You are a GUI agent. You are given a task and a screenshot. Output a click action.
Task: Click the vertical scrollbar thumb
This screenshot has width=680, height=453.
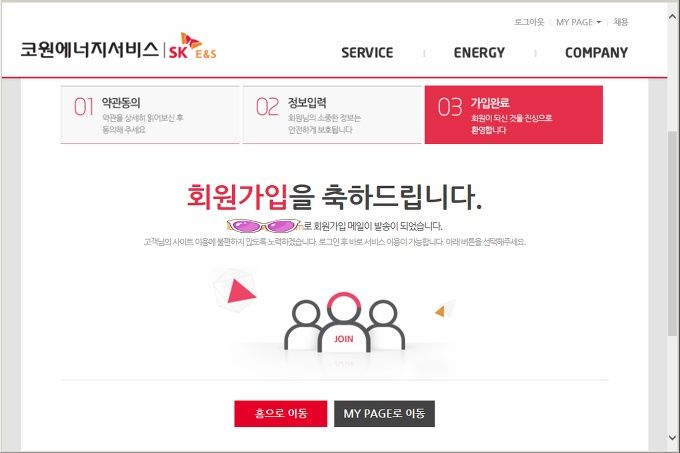673,233
